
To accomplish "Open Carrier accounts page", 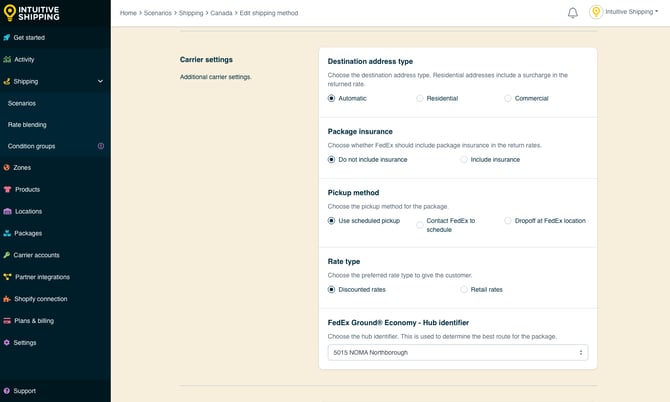I will pyautogui.click(x=36, y=255).
